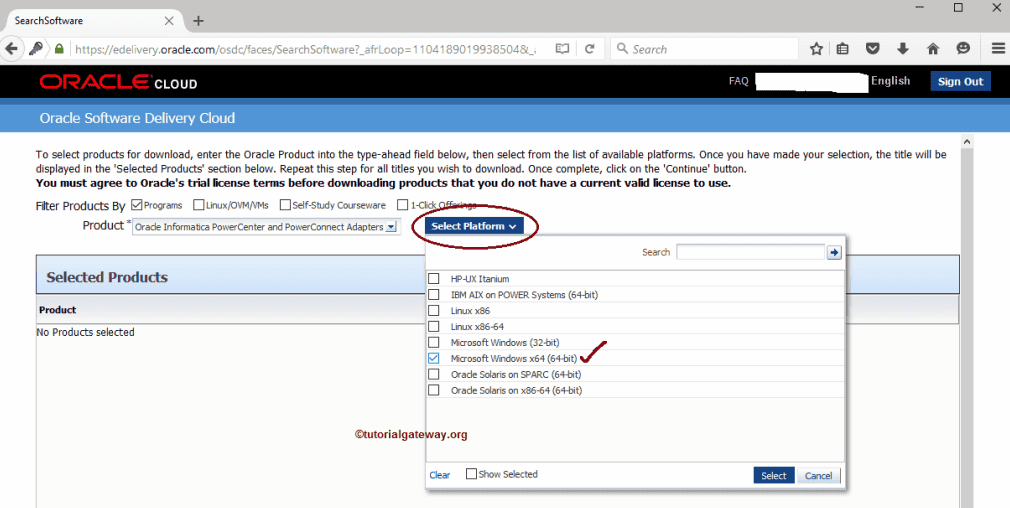Check Oracle Solaris on x86-64 platform
The height and width of the screenshot is (508, 1010).
434,390
